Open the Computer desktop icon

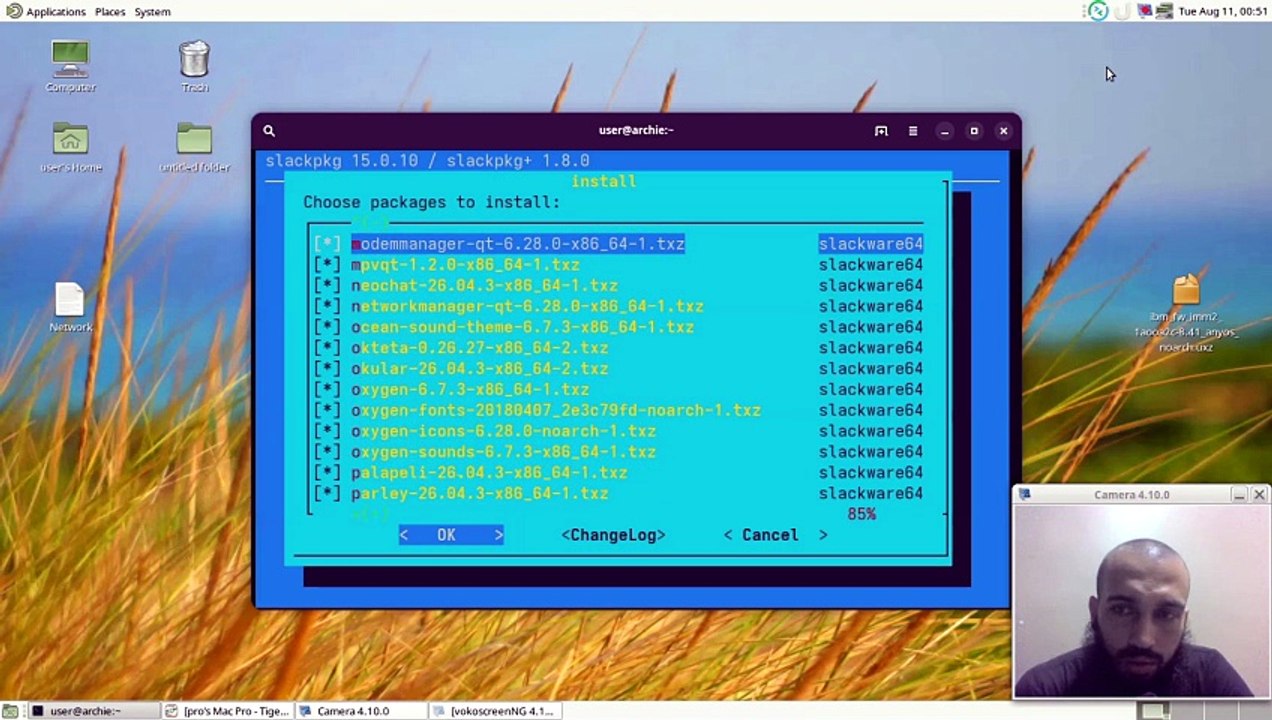tap(70, 66)
